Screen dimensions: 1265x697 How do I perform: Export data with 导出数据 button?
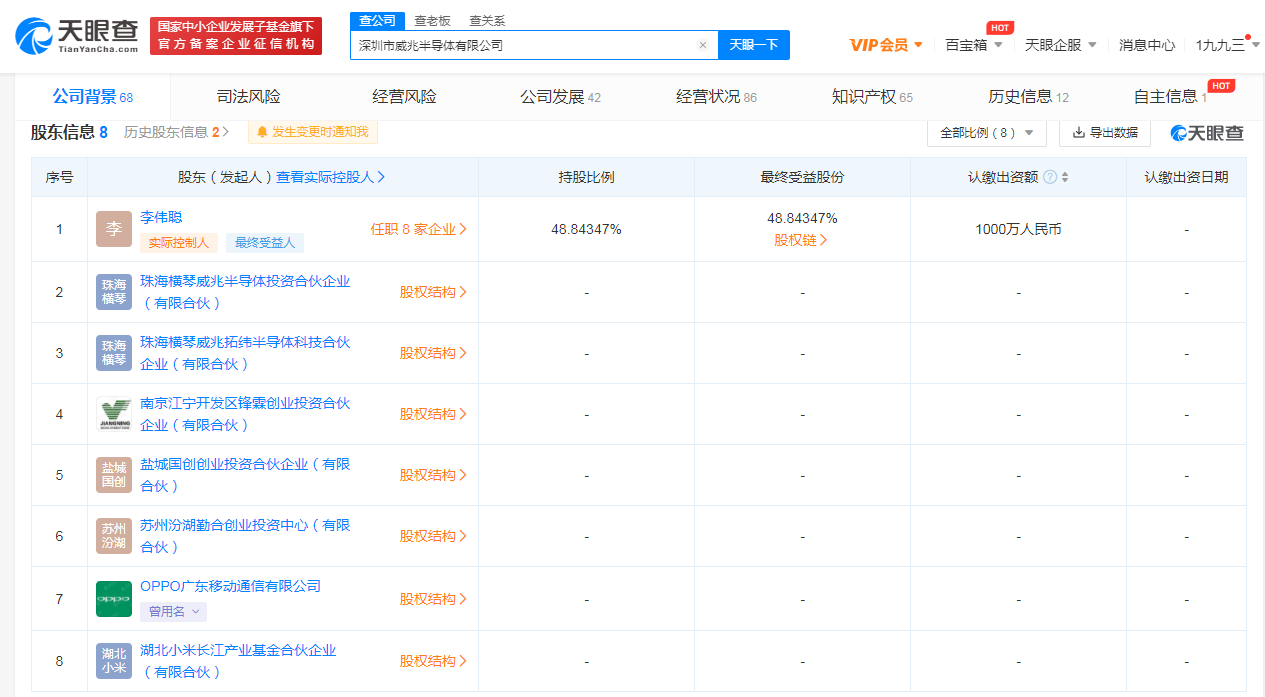pos(1105,133)
